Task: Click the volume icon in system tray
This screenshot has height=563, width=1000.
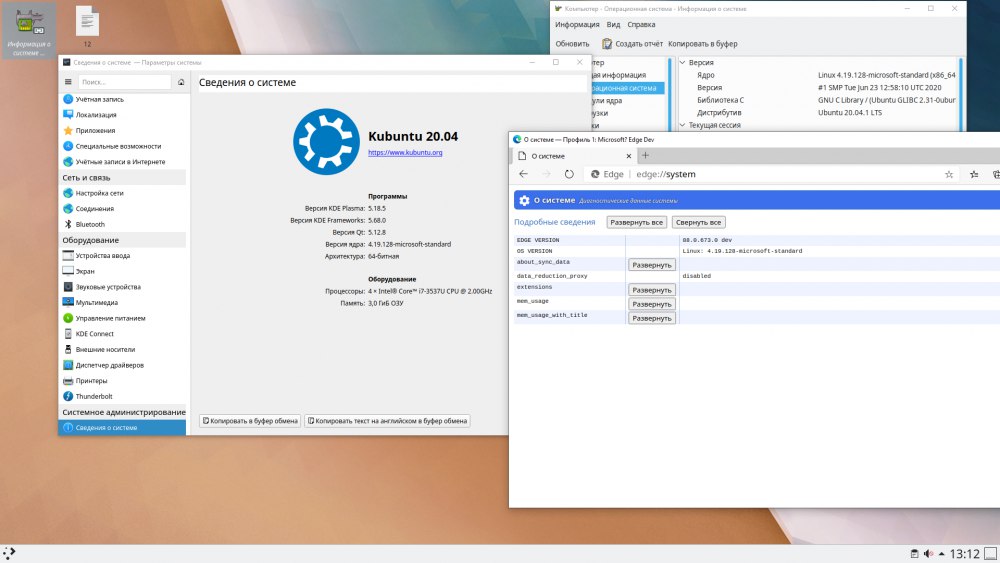Action: [928, 553]
